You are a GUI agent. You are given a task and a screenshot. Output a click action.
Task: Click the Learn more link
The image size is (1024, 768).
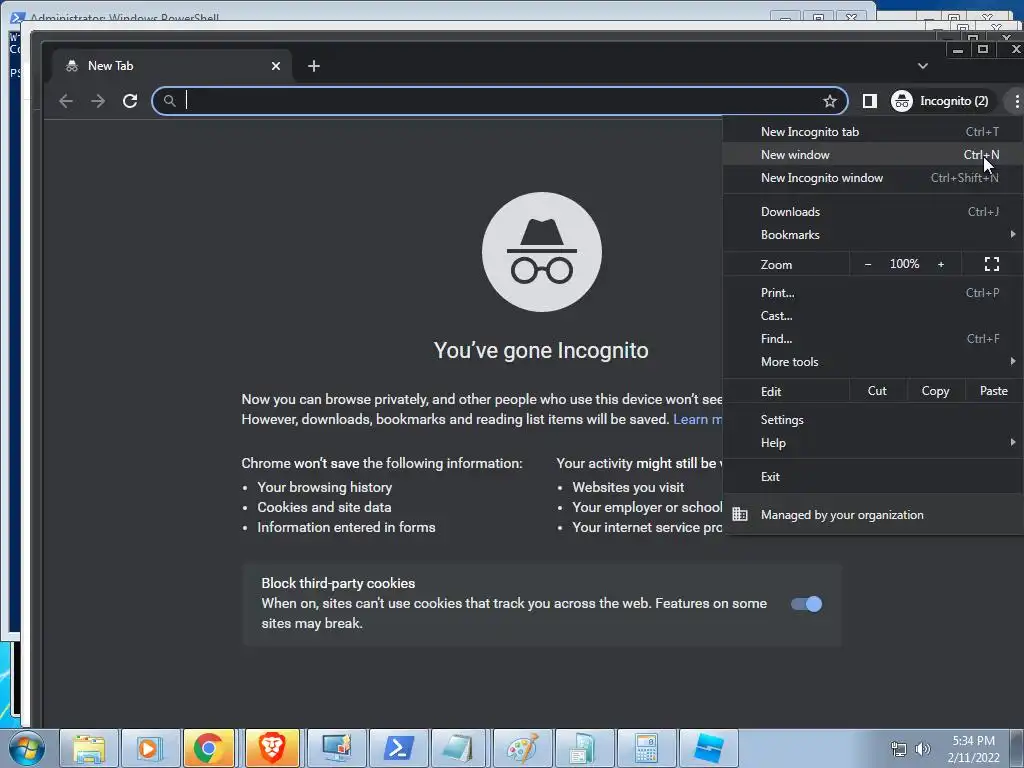pos(697,419)
